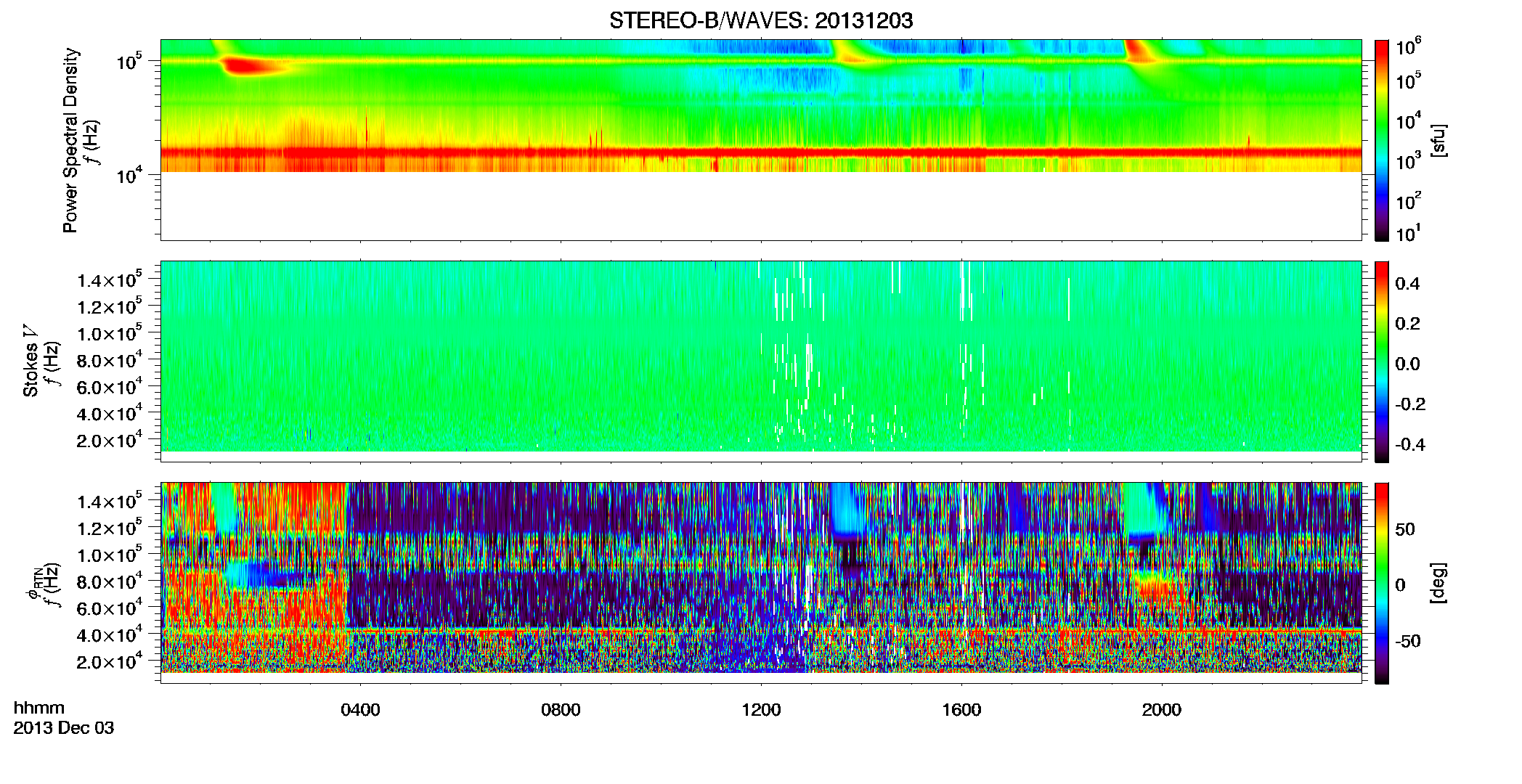Click the 0.0 label on Stokes V colorbar
The height and width of the screenshot is (784, 1522).
[x=1407, y=364]
